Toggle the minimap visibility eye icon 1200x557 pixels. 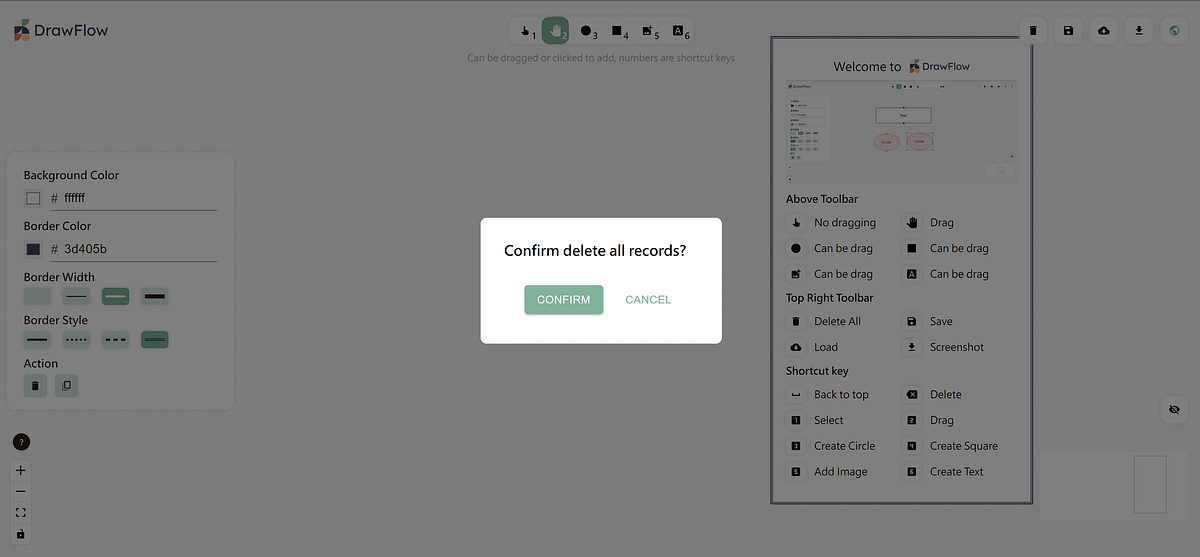pos(1174,410)
